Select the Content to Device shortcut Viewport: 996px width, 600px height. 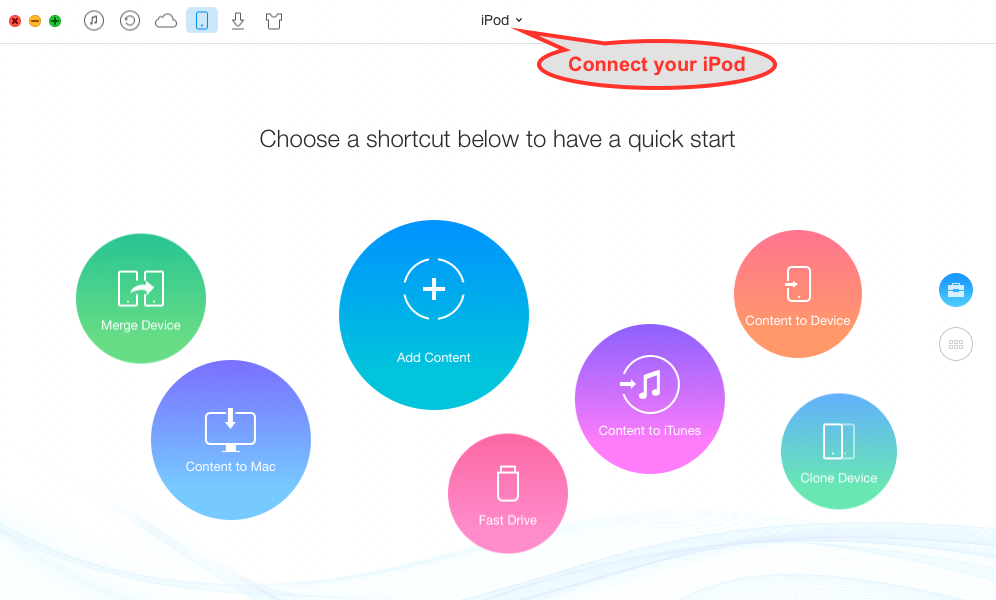798,294
